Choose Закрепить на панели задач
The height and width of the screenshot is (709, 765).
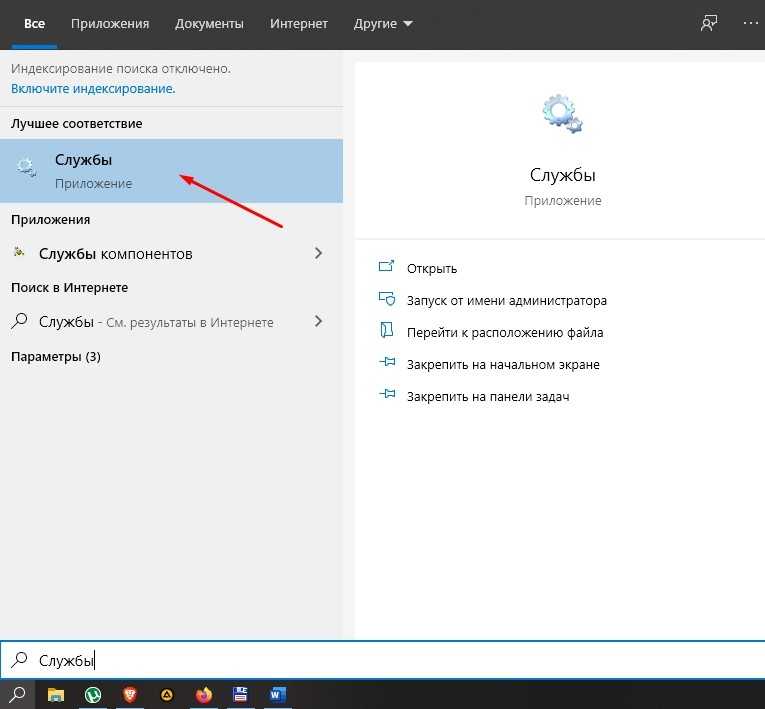[x=488, y=397]
